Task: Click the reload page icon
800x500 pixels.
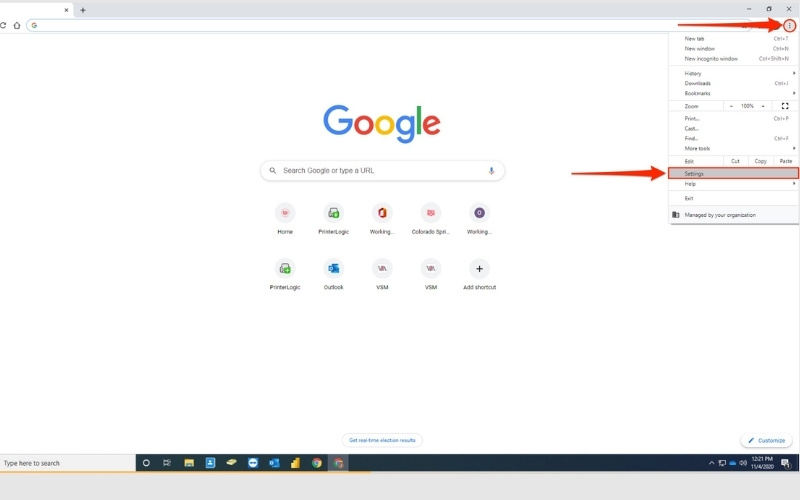Action: pos(3,25)
